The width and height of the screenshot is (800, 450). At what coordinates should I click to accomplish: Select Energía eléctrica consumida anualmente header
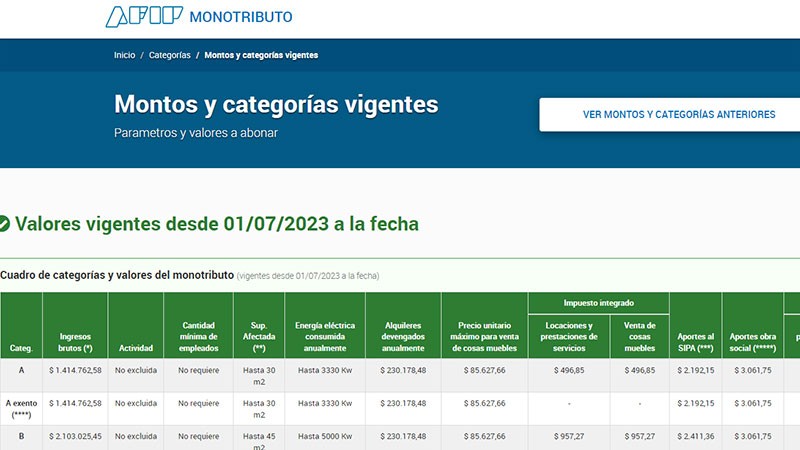(x=325, y=337)
